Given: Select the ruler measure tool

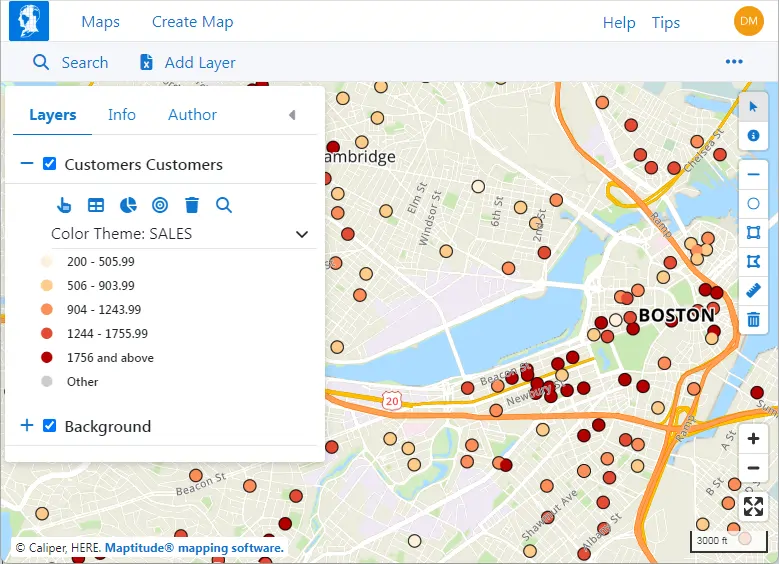Looking at the screenshot, I should click(x=754, y=290).
